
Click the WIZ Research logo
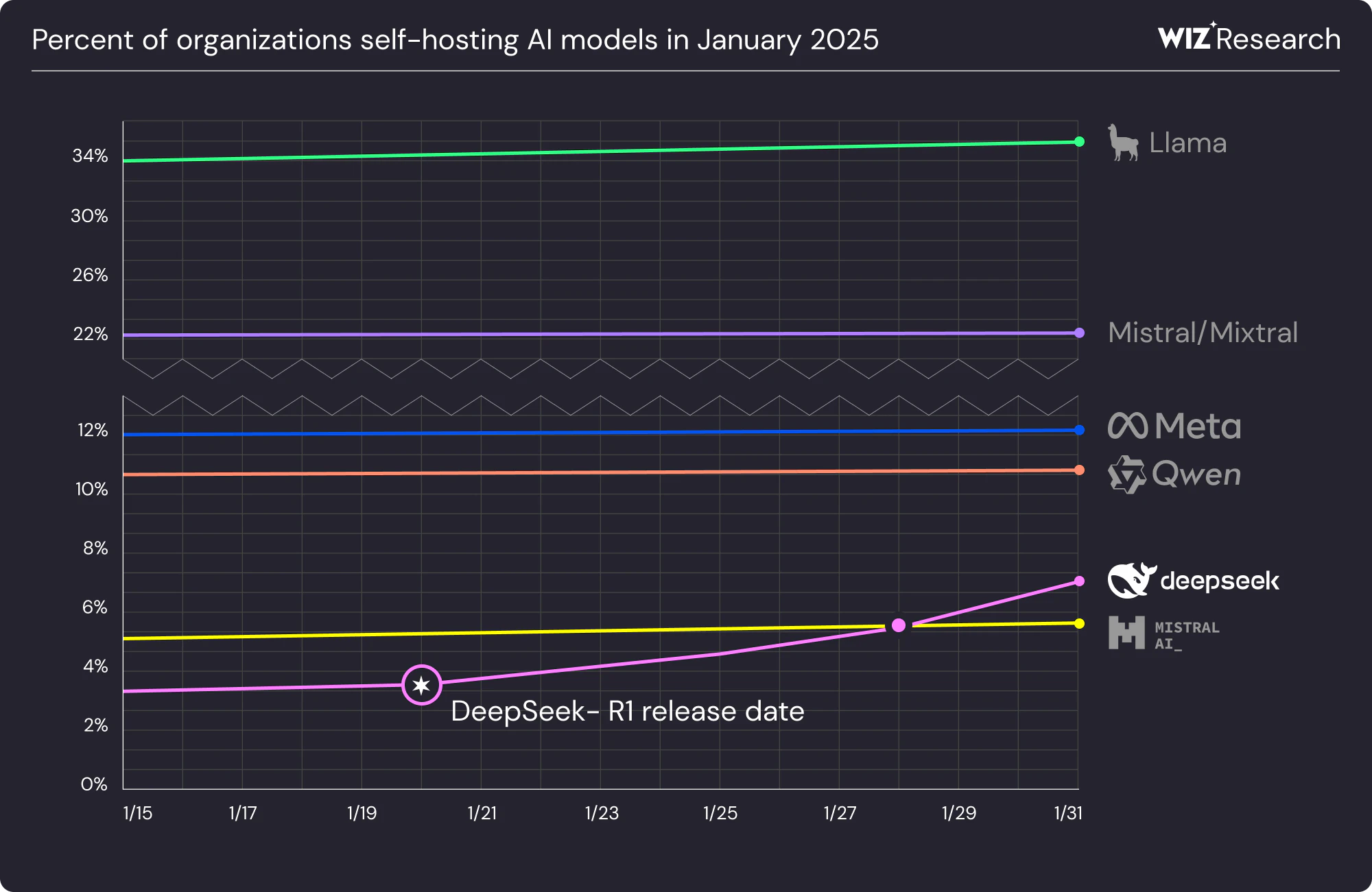tap(1249, 38)
